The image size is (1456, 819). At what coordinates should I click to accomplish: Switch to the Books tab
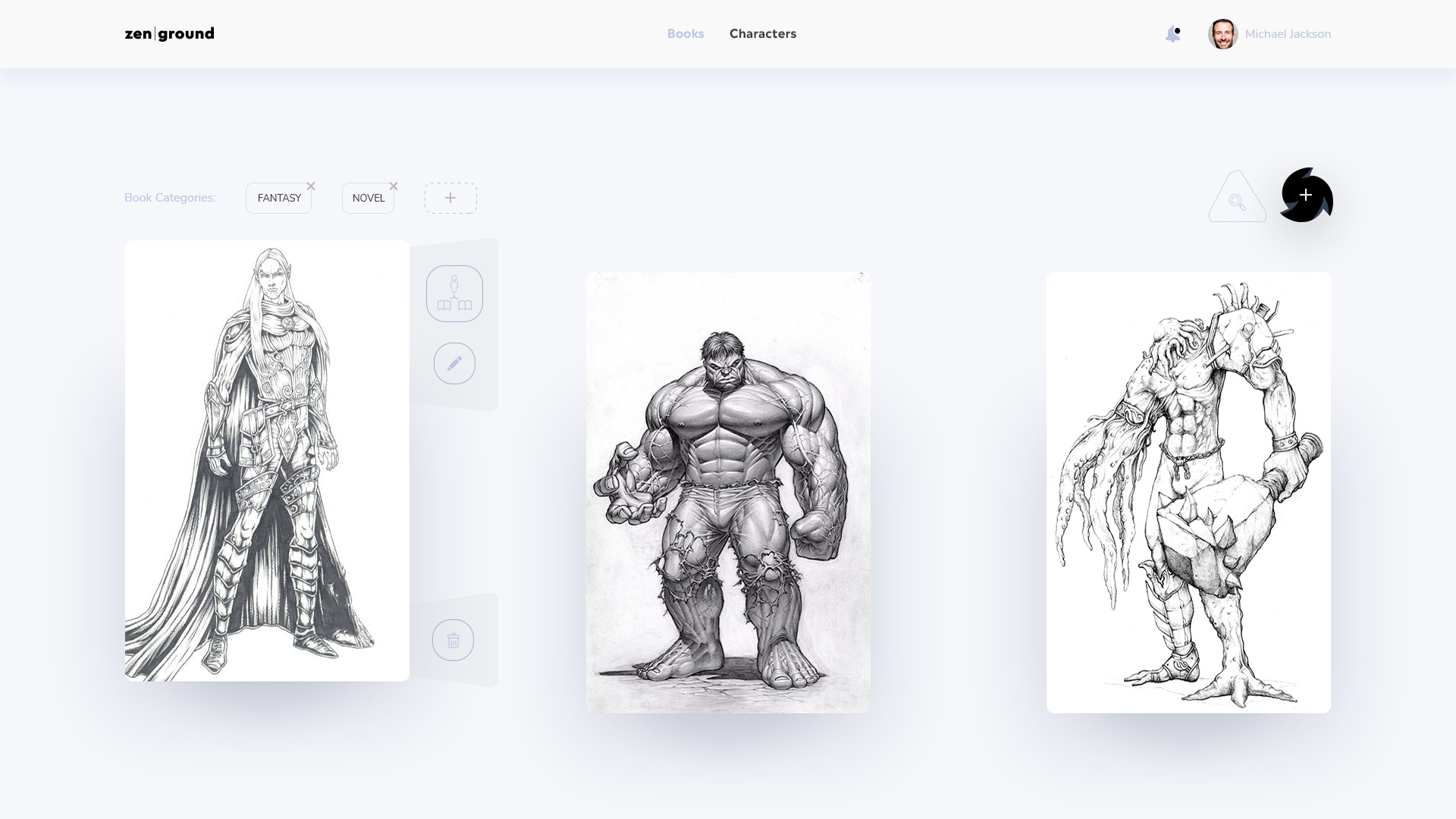coord(686,33)
